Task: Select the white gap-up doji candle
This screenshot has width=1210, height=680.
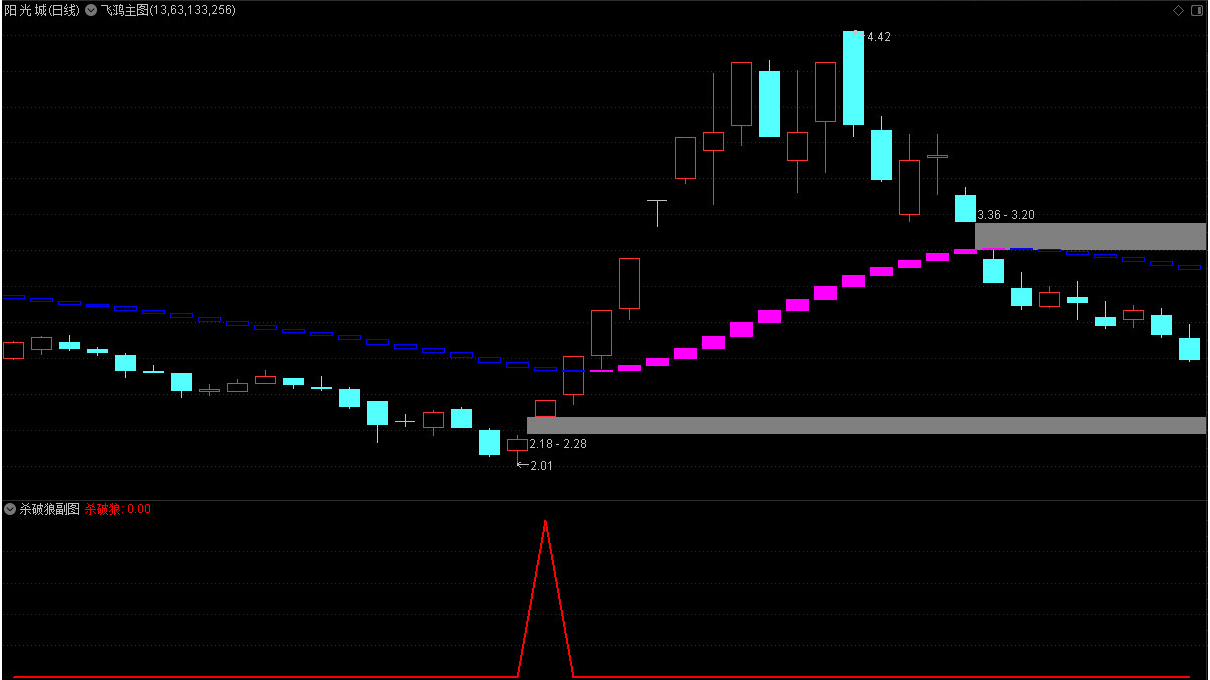Action: click(x=657, y=203)
